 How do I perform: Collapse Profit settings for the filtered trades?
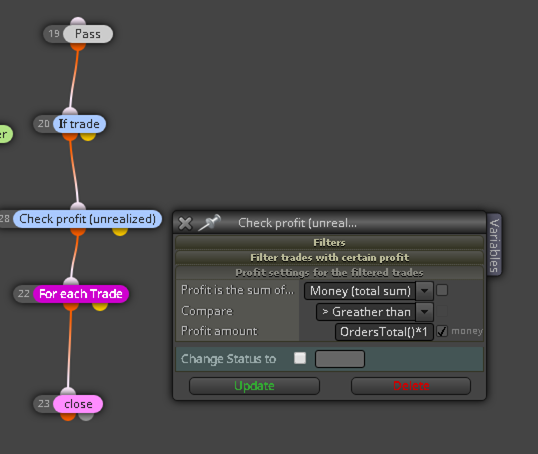pos(329,272)
